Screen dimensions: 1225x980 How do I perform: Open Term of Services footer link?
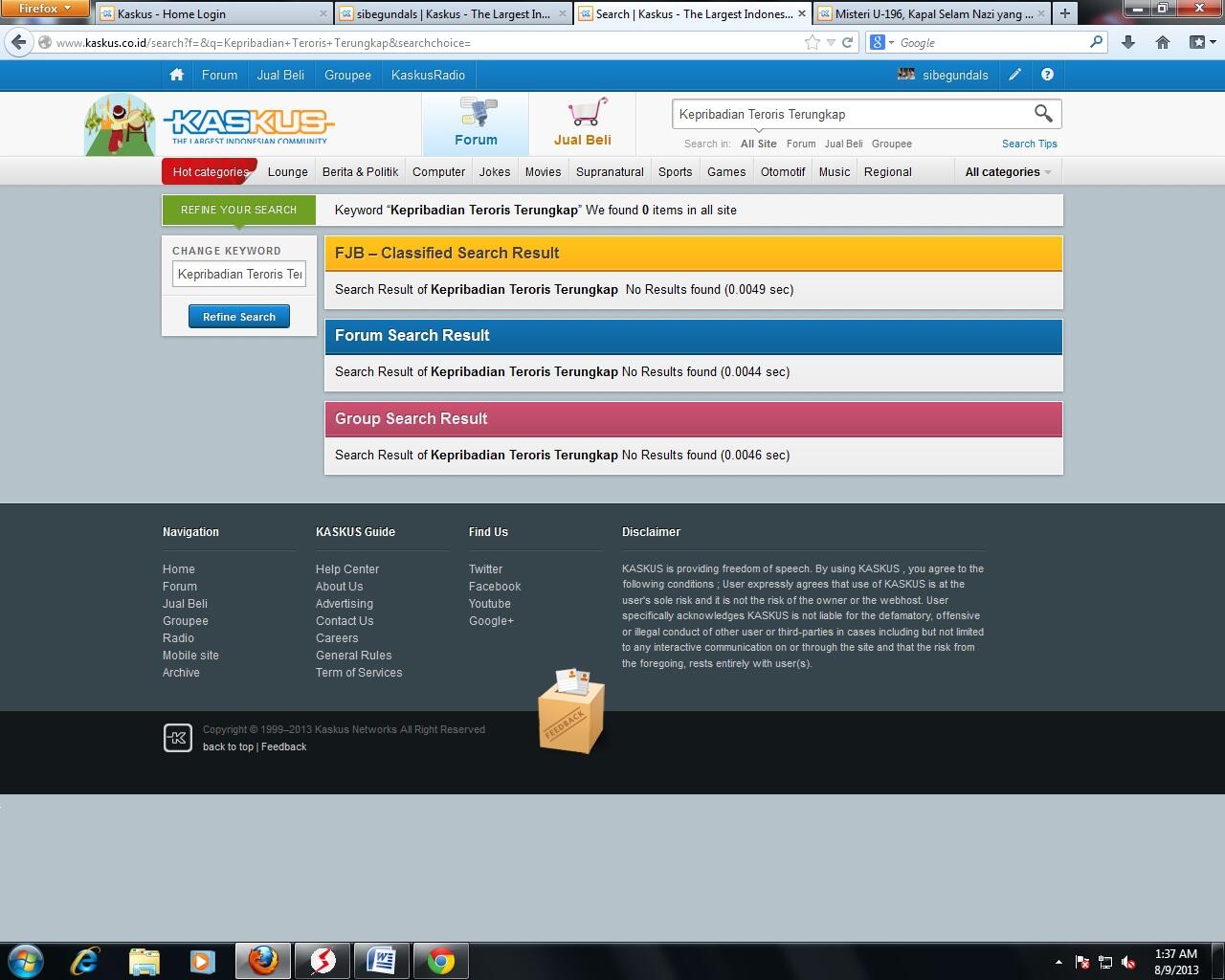pyautogui.click(x=359, y=673)
